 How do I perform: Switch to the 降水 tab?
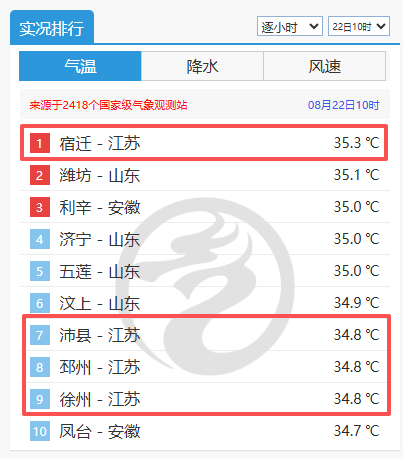(x=202, y=66)
